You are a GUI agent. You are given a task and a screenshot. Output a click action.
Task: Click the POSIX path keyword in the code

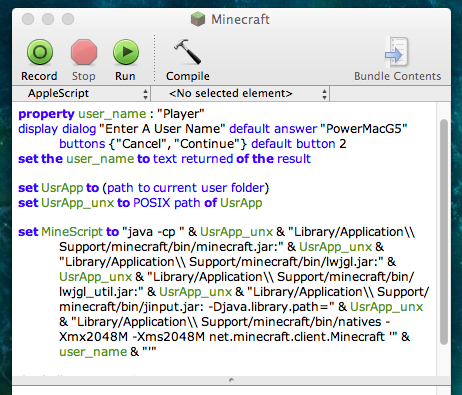tap(167, 203)
